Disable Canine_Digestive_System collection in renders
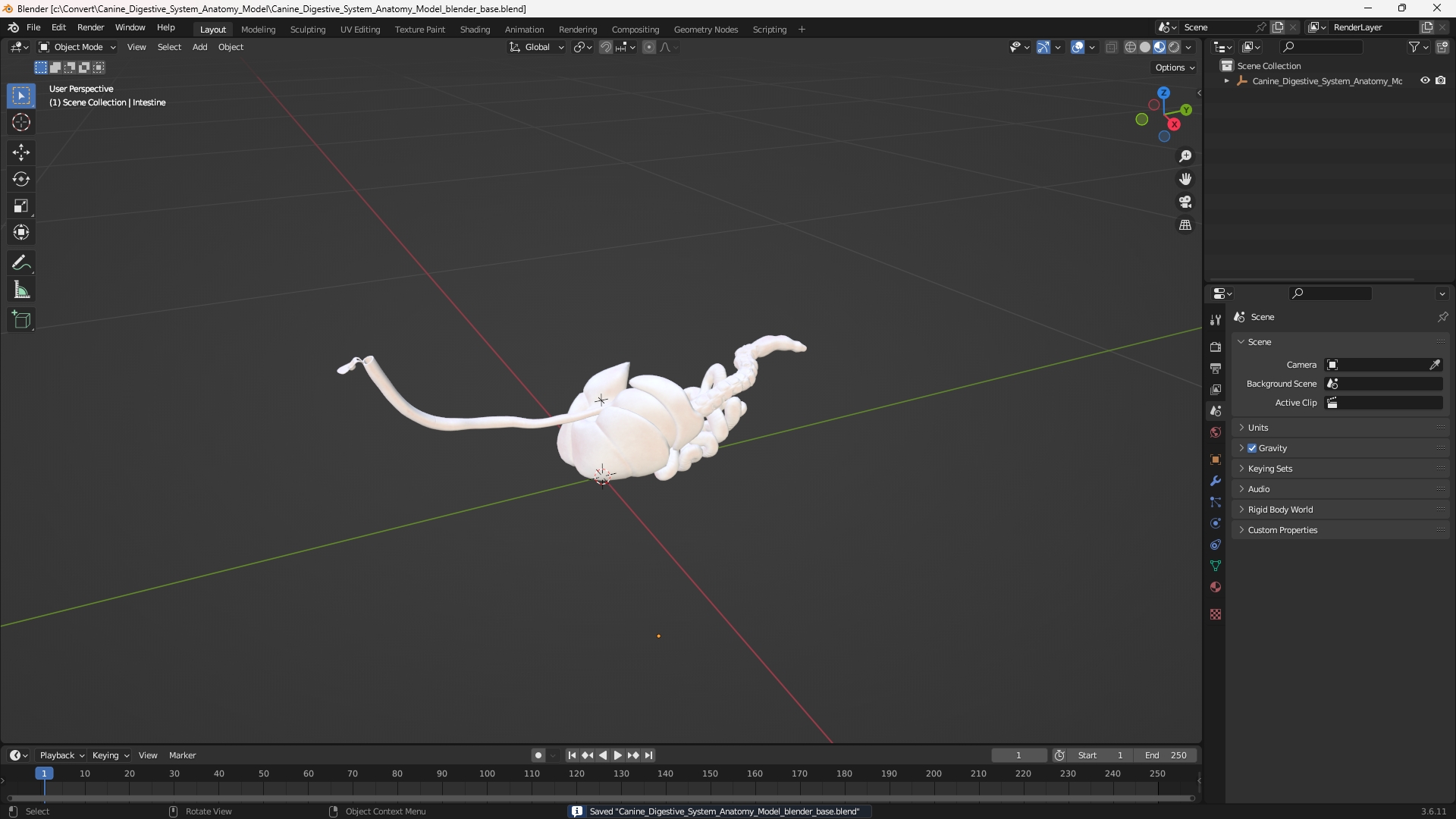Image resolution: width=1456 pixels, height=819 pixels. (1441, 80)
